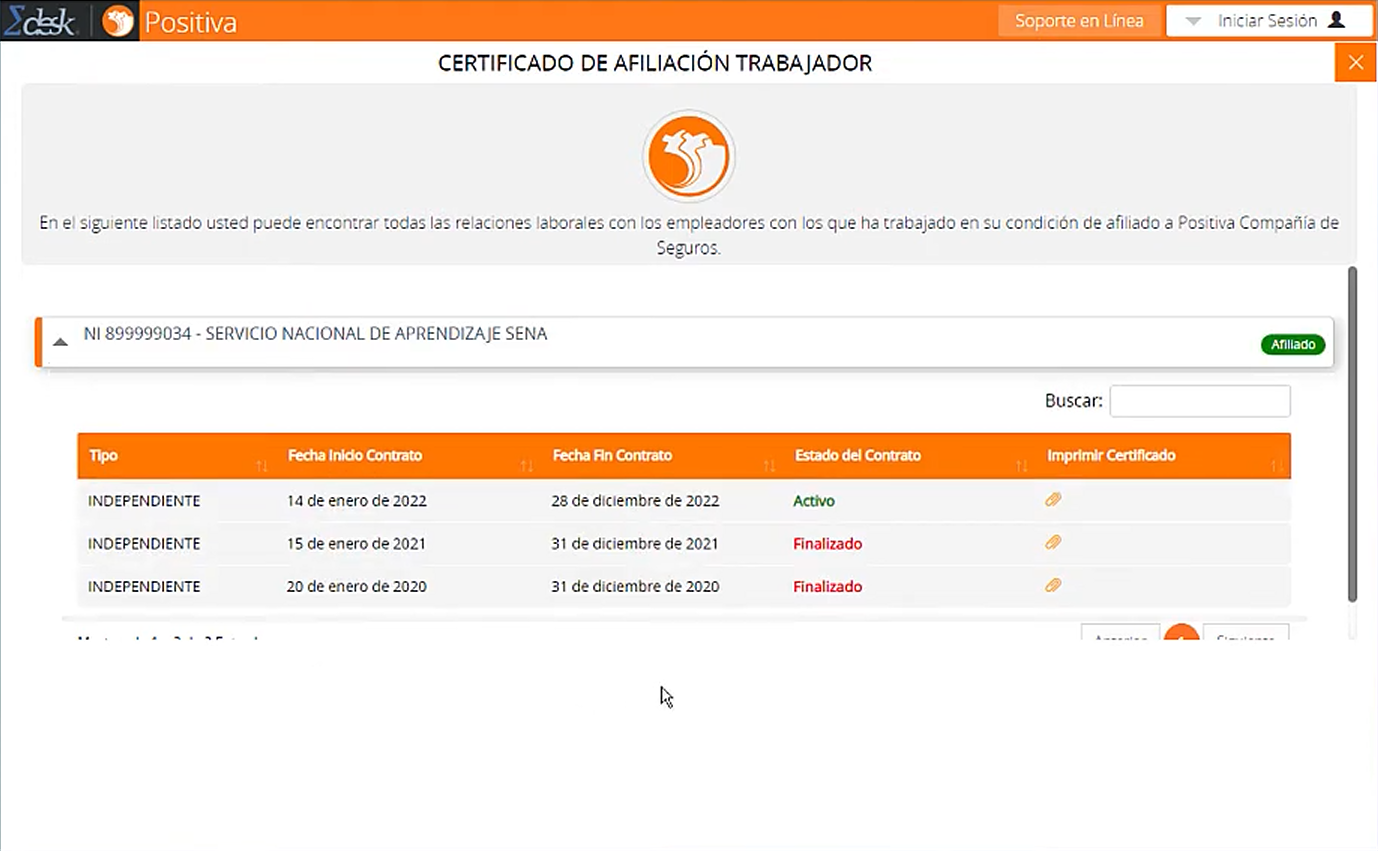Click the green Afiliado status badge

tap(1293, 343)
